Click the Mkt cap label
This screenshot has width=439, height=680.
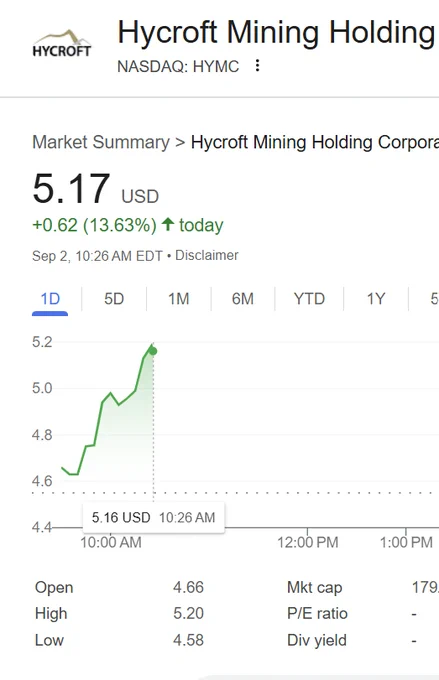(315, 588)
